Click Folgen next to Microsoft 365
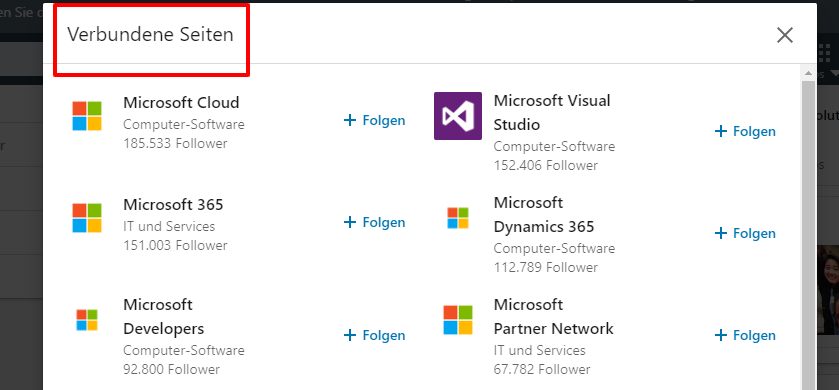Image resolution: width=839 pixels, height=390 pixels. (x=375, y=222)
